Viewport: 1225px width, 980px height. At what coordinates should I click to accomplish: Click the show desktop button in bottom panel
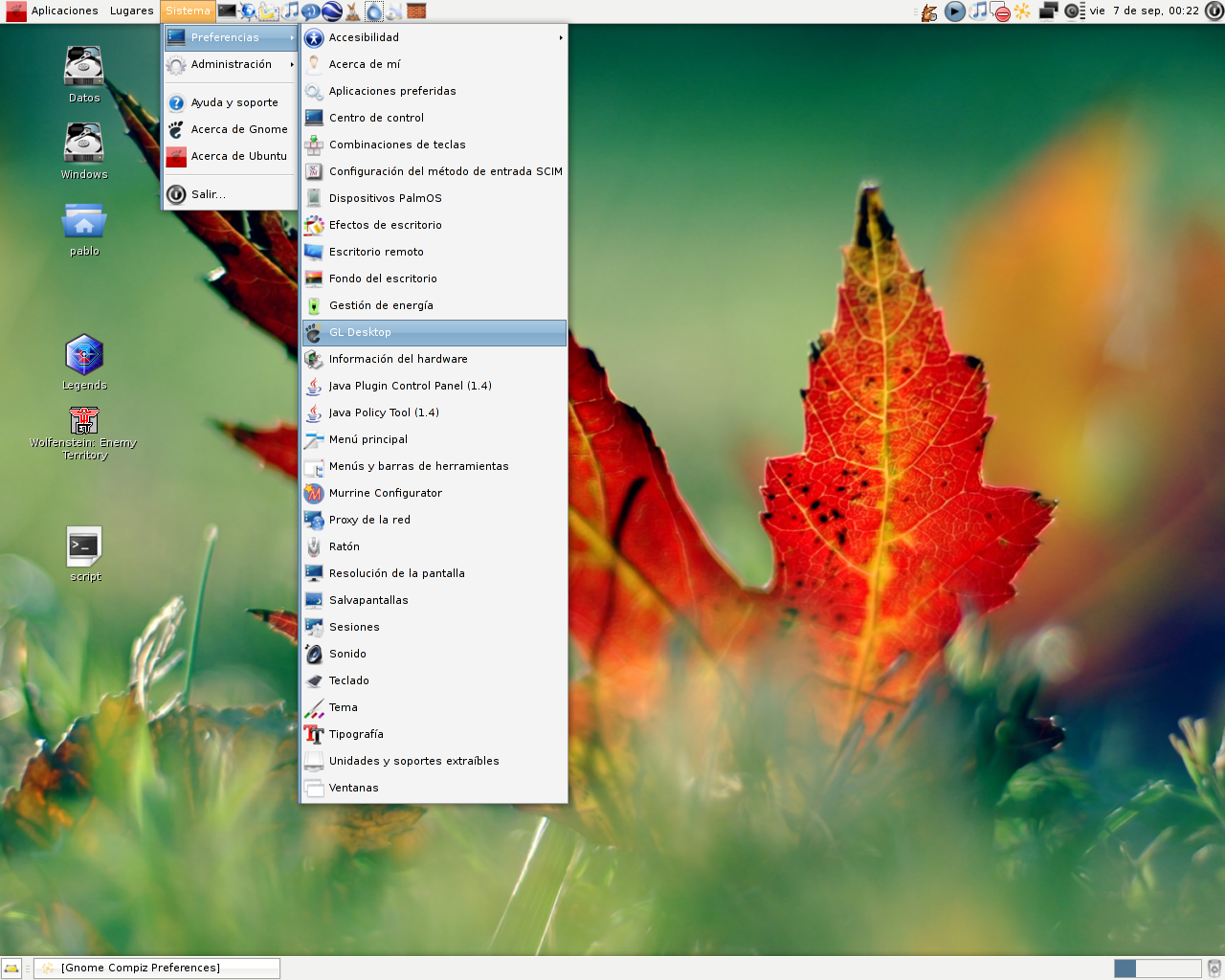click(11, 969)
